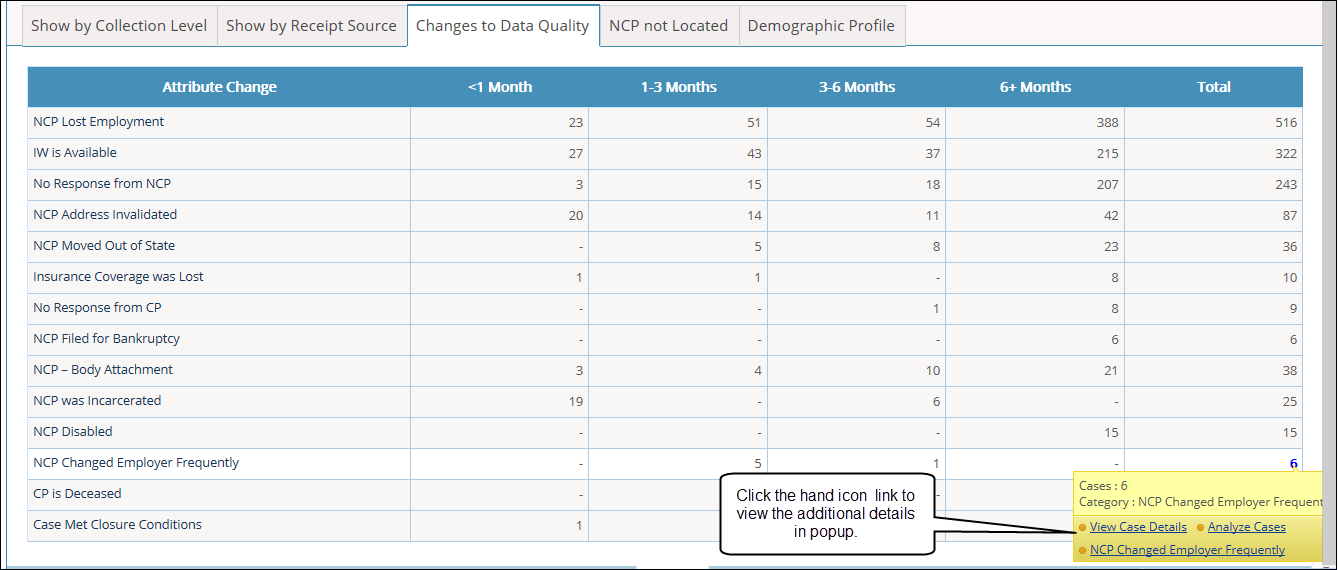Click the NCP – Body Attachment total 38
The height and width of the screenshot is (570, 1338).
(1290, 371)
